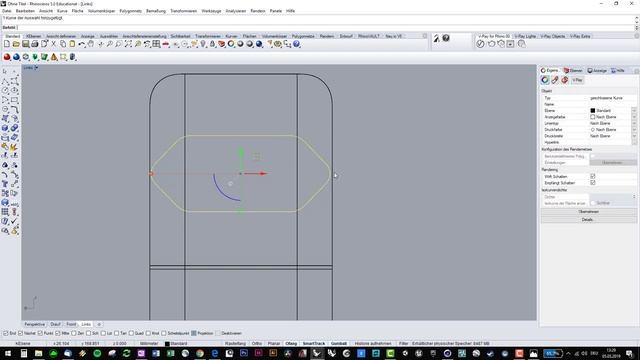Open the Datei menu
This screenshot has height=360, width=640.
click(7, 11)
